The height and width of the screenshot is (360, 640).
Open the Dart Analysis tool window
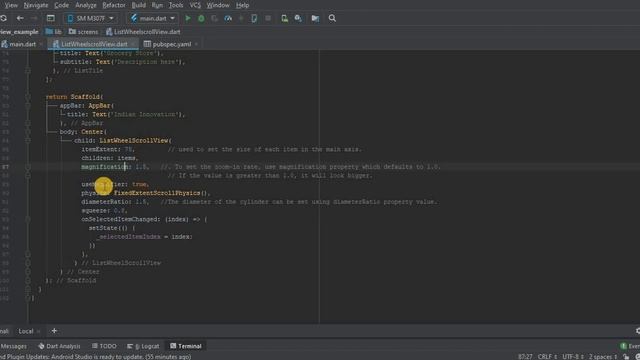[x=59, y=346]
